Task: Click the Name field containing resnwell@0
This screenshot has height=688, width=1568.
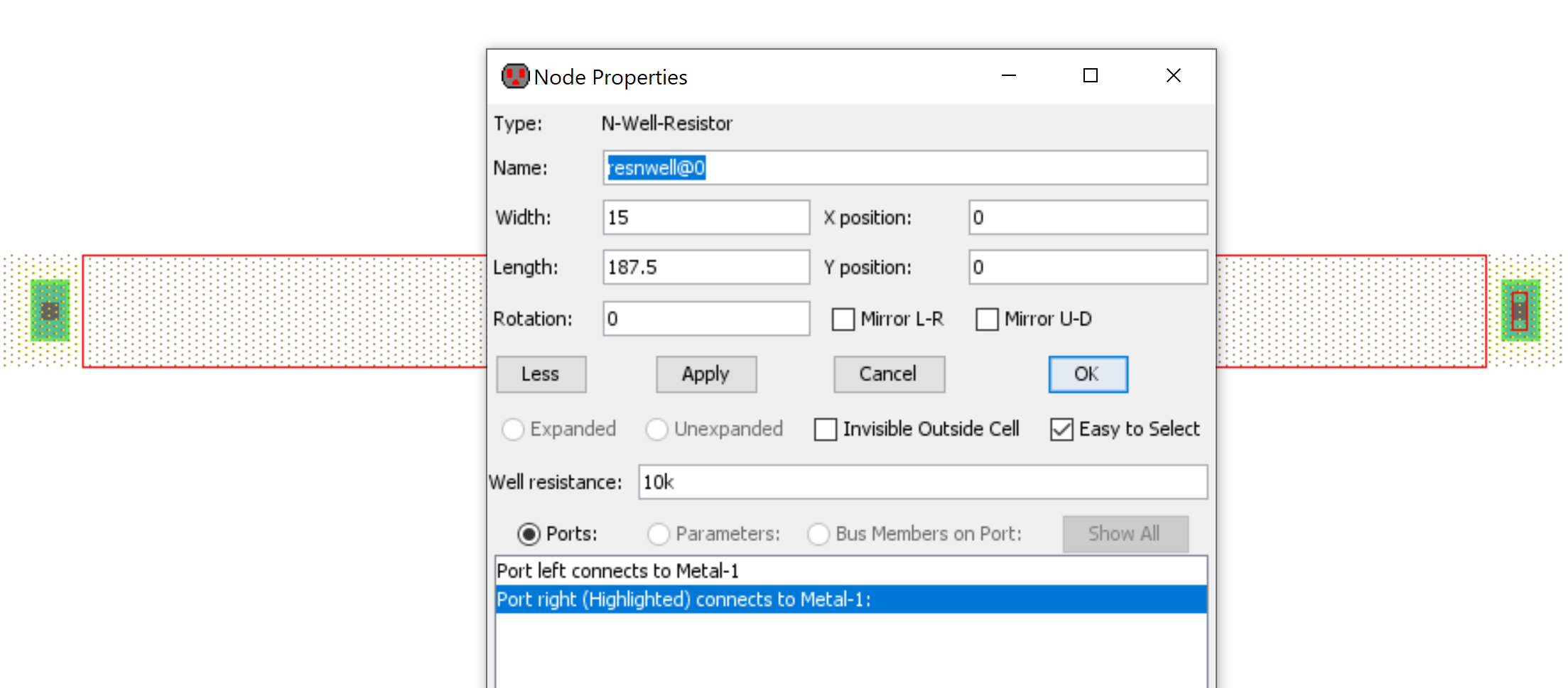Action: (904, 168)
